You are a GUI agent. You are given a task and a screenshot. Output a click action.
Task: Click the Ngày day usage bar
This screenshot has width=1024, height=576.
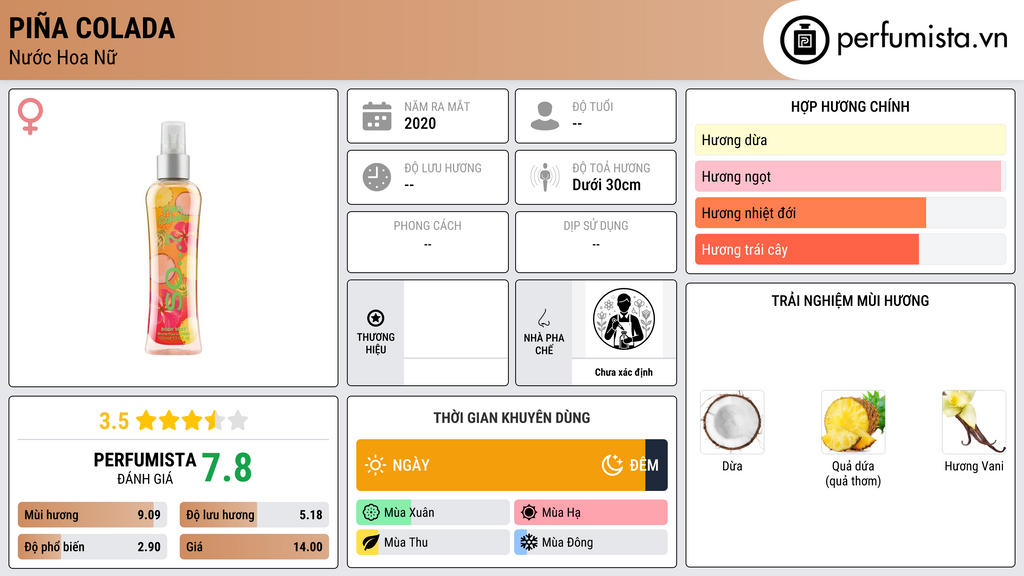point(501,465)
